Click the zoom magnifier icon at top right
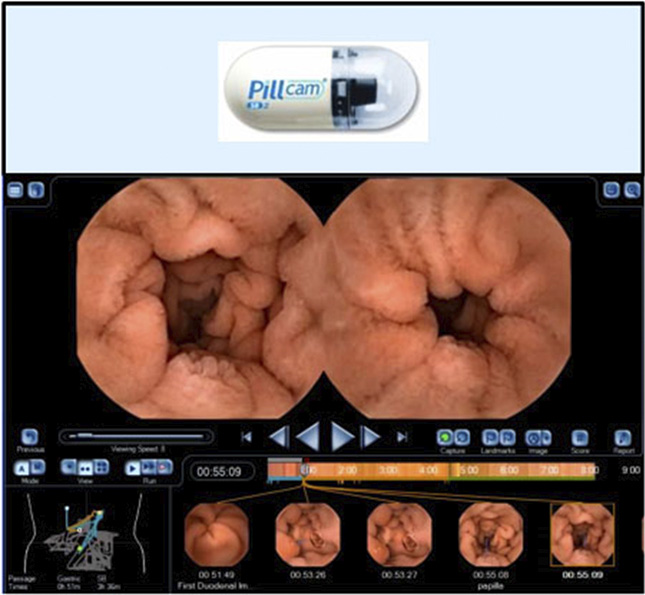Viewport: 645px width, 595px height. (631, 189)
